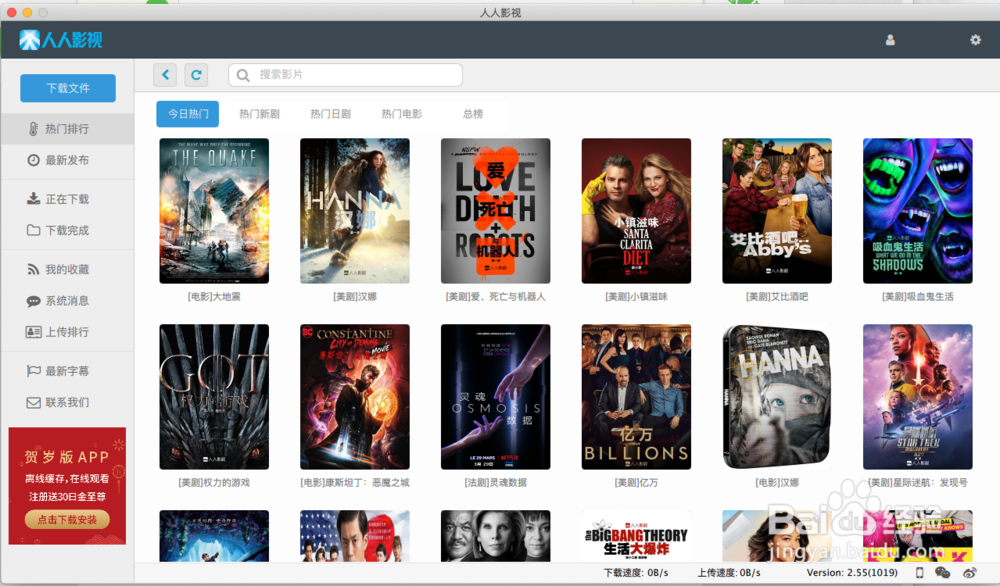This screenshot has height=586, width=1000.
Task: Click the envelope icon beside 联系我们
Action: click(33, 402)
